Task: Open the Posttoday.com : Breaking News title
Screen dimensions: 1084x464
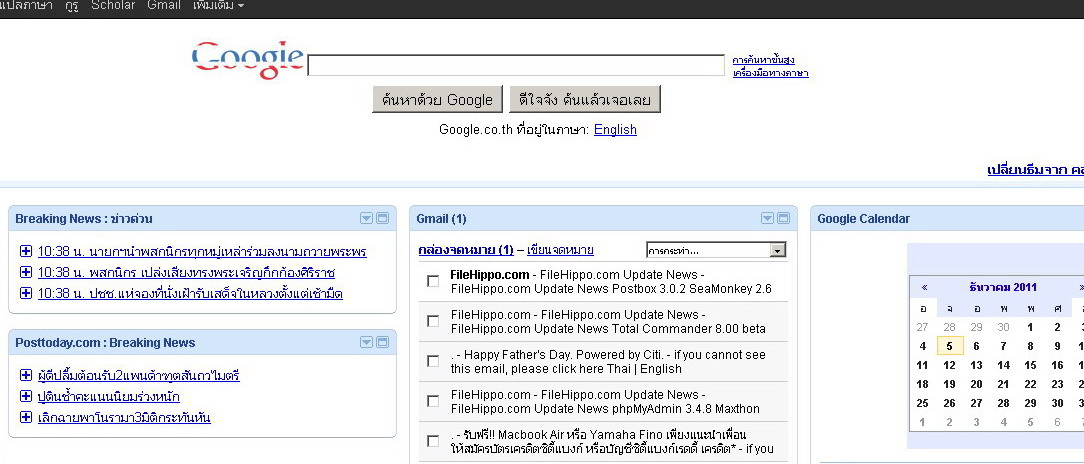Action: 105,342
